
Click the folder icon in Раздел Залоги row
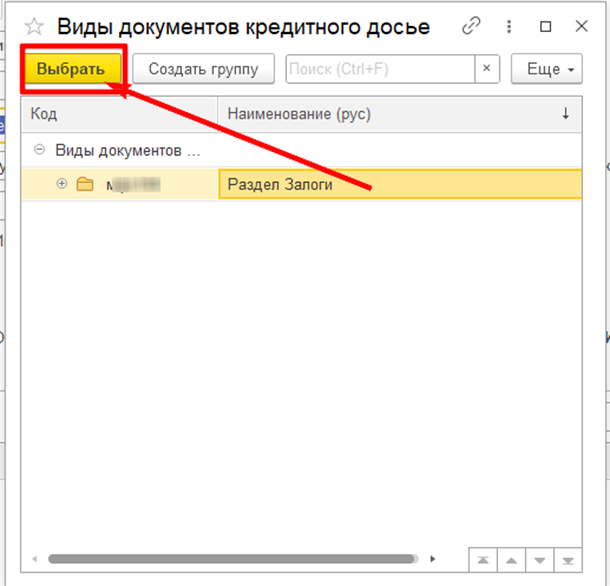pyautogui.click(x=85, y=184)
